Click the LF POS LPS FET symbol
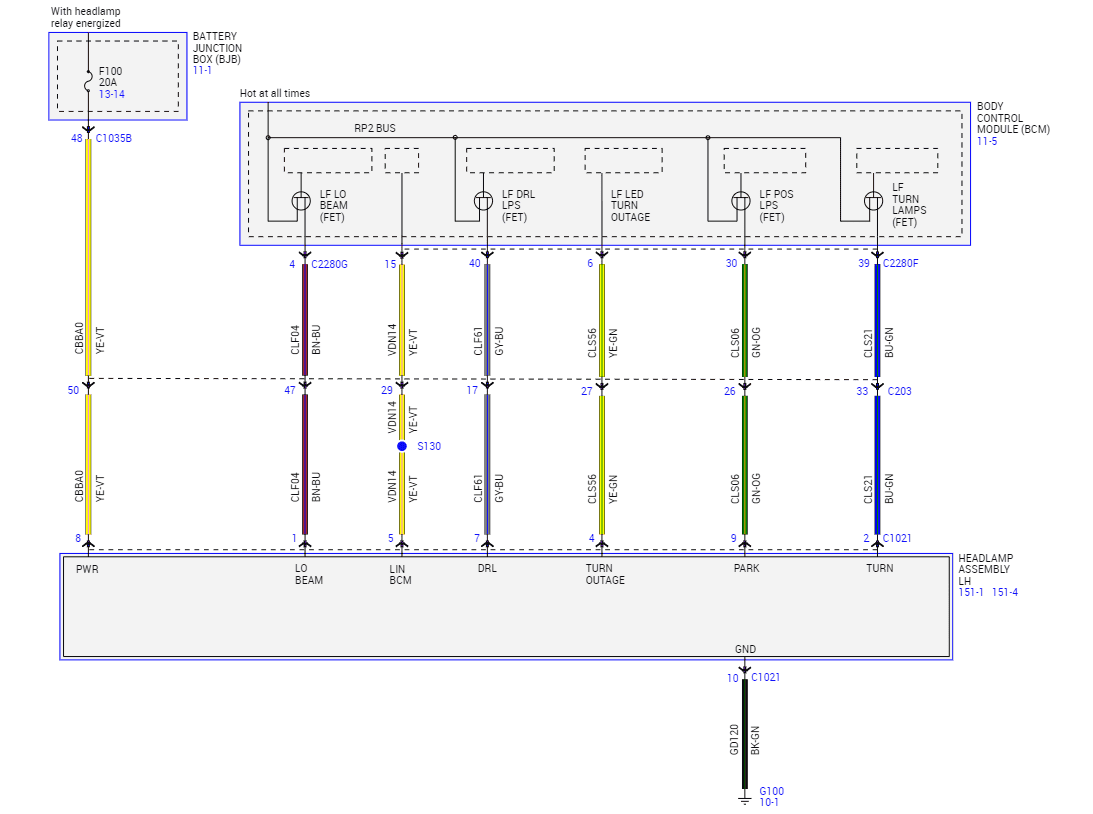 click(740, 201)
